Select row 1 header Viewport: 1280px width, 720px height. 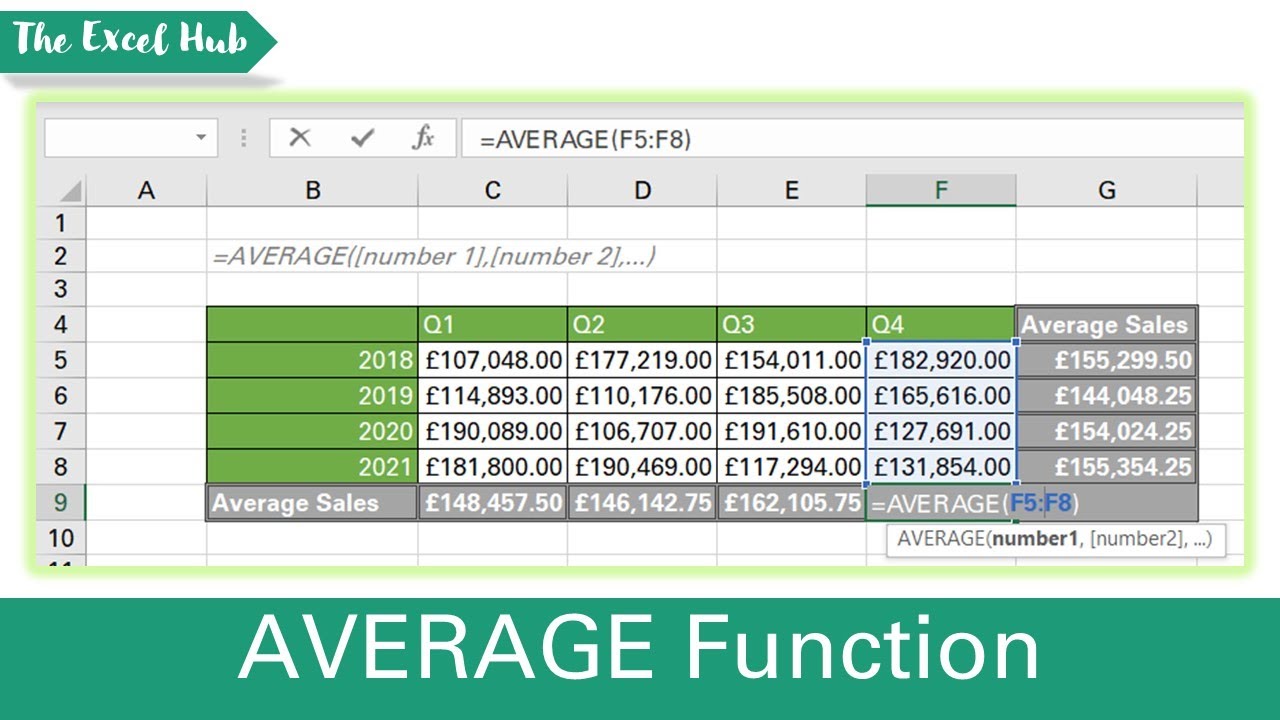click(x=61, y=222)
